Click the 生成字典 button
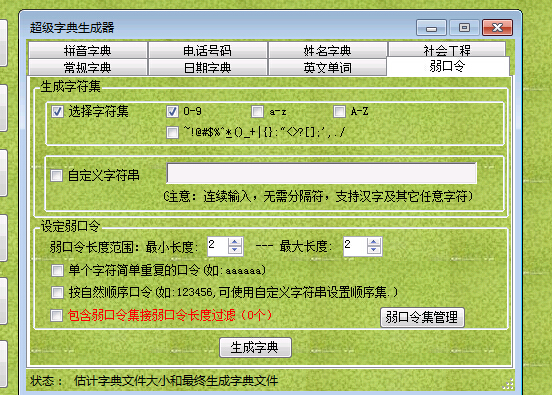Viewport: 552px width, 395px height. click(x=255, y=347)
